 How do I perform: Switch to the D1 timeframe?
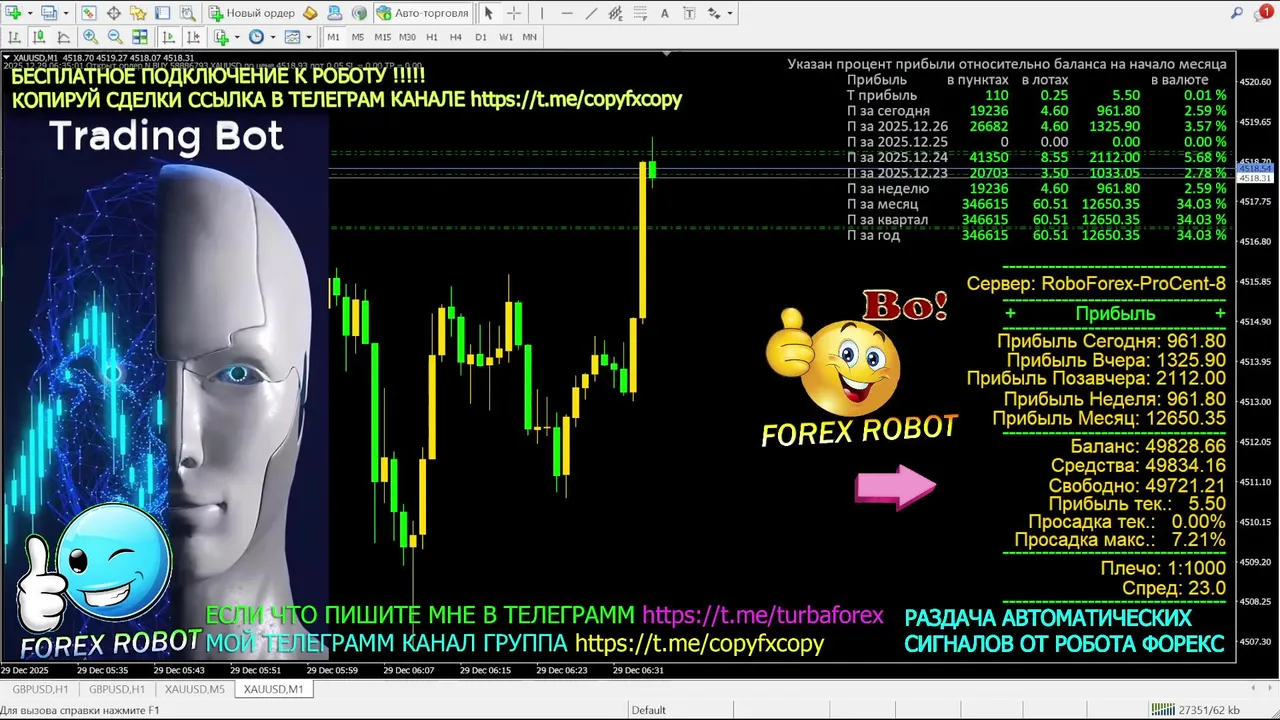click(x=481, y=37)
